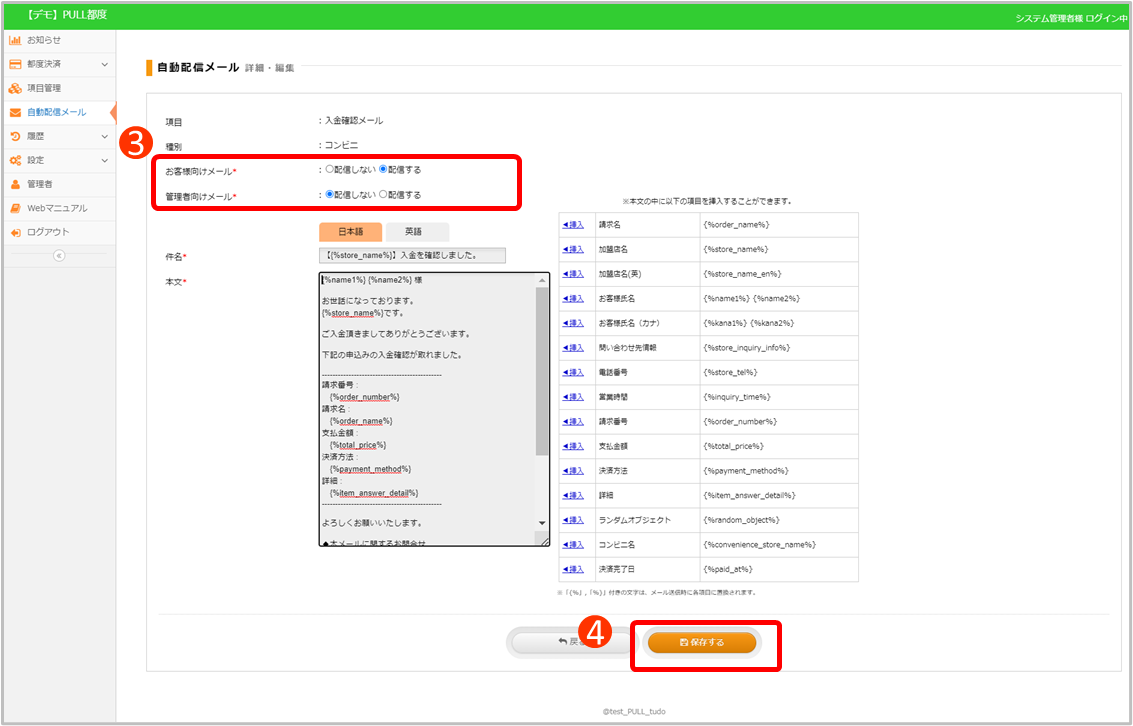Click the 管理者 user icon
Viewport: 1133px width, 726px height.
pyautogui.click(x=15, y=184)
